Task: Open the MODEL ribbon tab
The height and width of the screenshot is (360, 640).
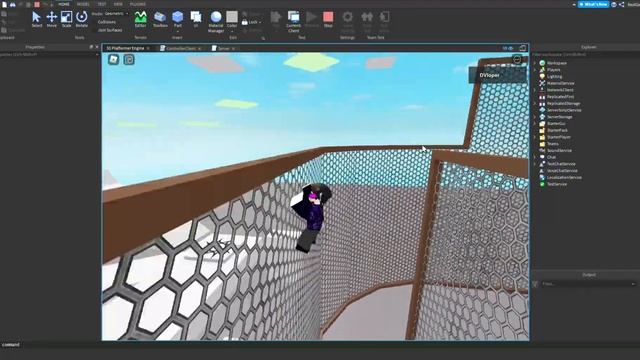Action: [83, 4]
